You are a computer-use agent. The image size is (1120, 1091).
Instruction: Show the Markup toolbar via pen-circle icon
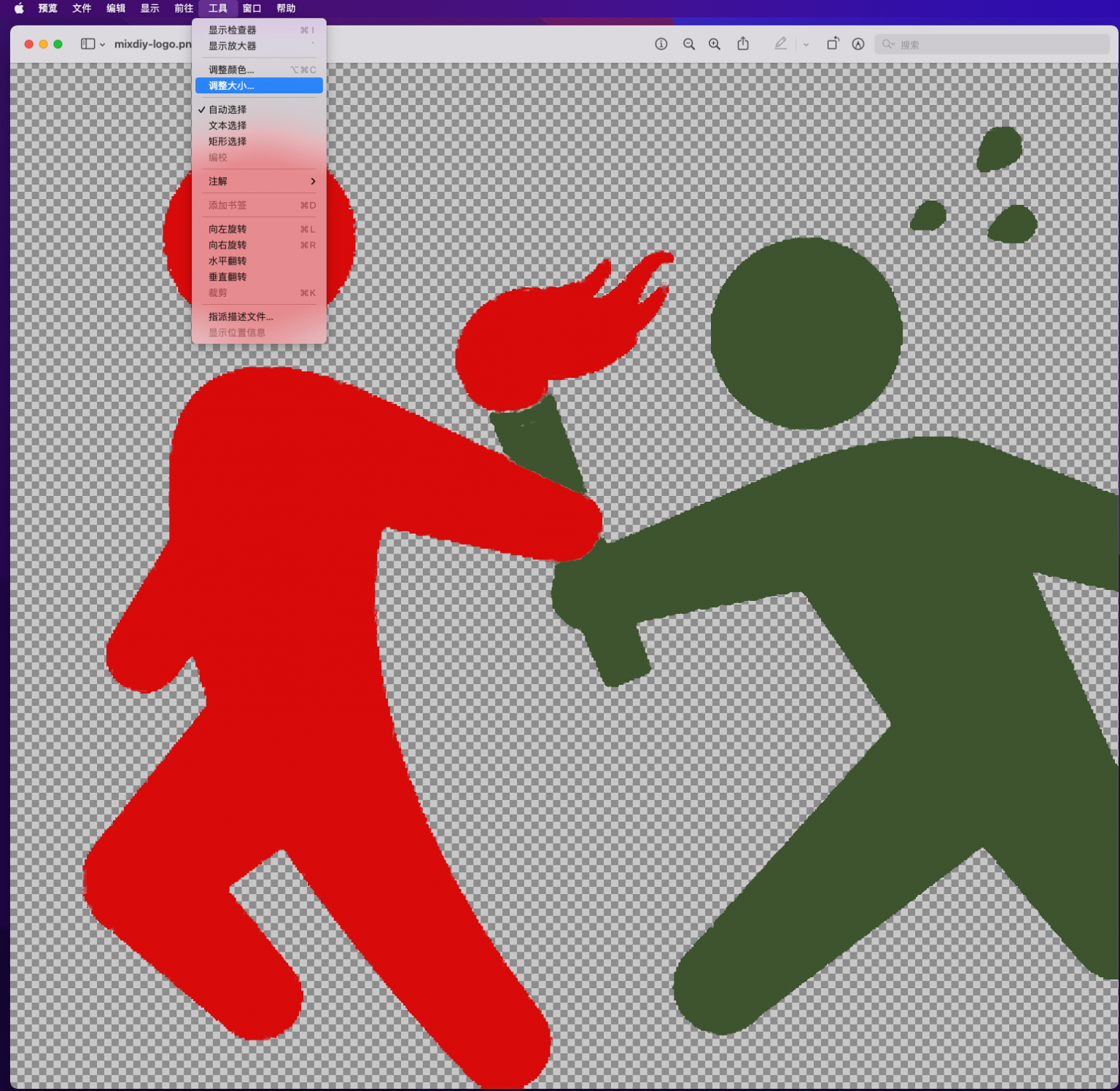(x=858, y=44)
